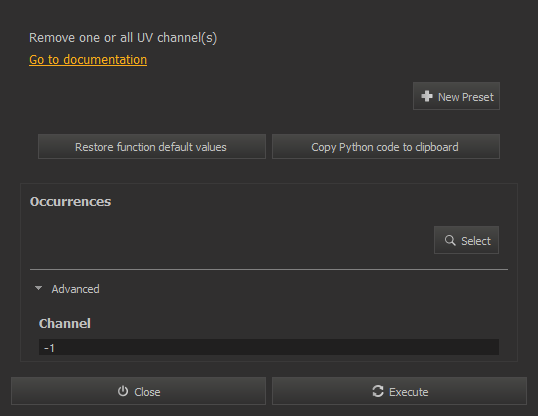
Task: Click the plus icon beside New Preset
Action: point(426,96)
